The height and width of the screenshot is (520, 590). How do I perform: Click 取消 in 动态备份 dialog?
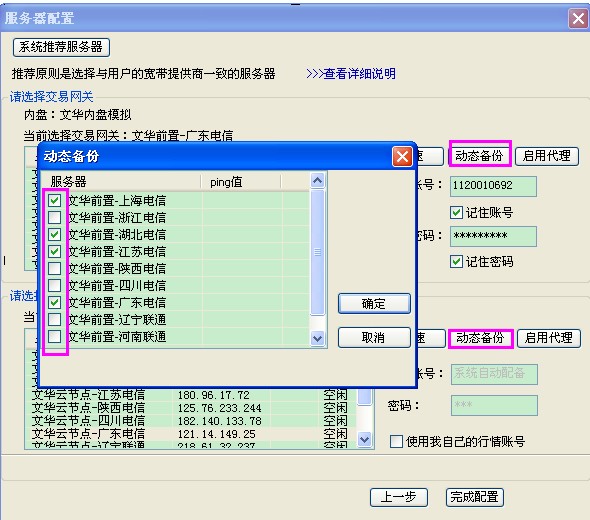click(374, 338)
